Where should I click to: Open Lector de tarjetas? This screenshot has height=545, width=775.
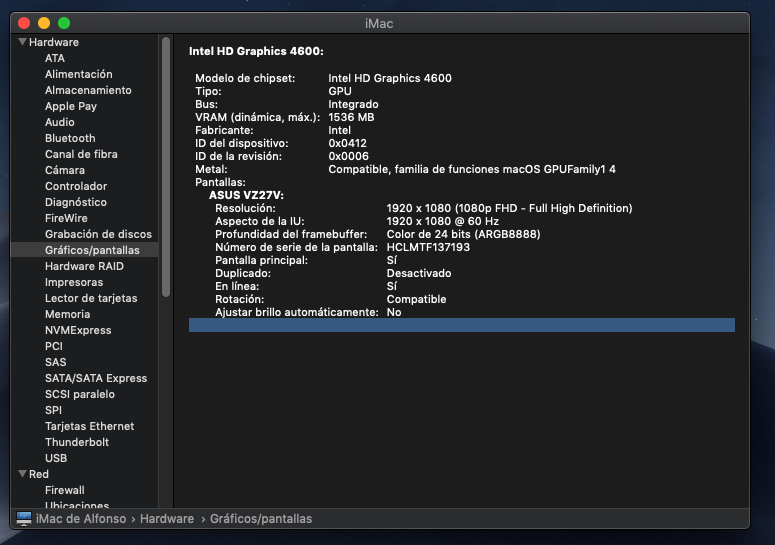[91, 298]
